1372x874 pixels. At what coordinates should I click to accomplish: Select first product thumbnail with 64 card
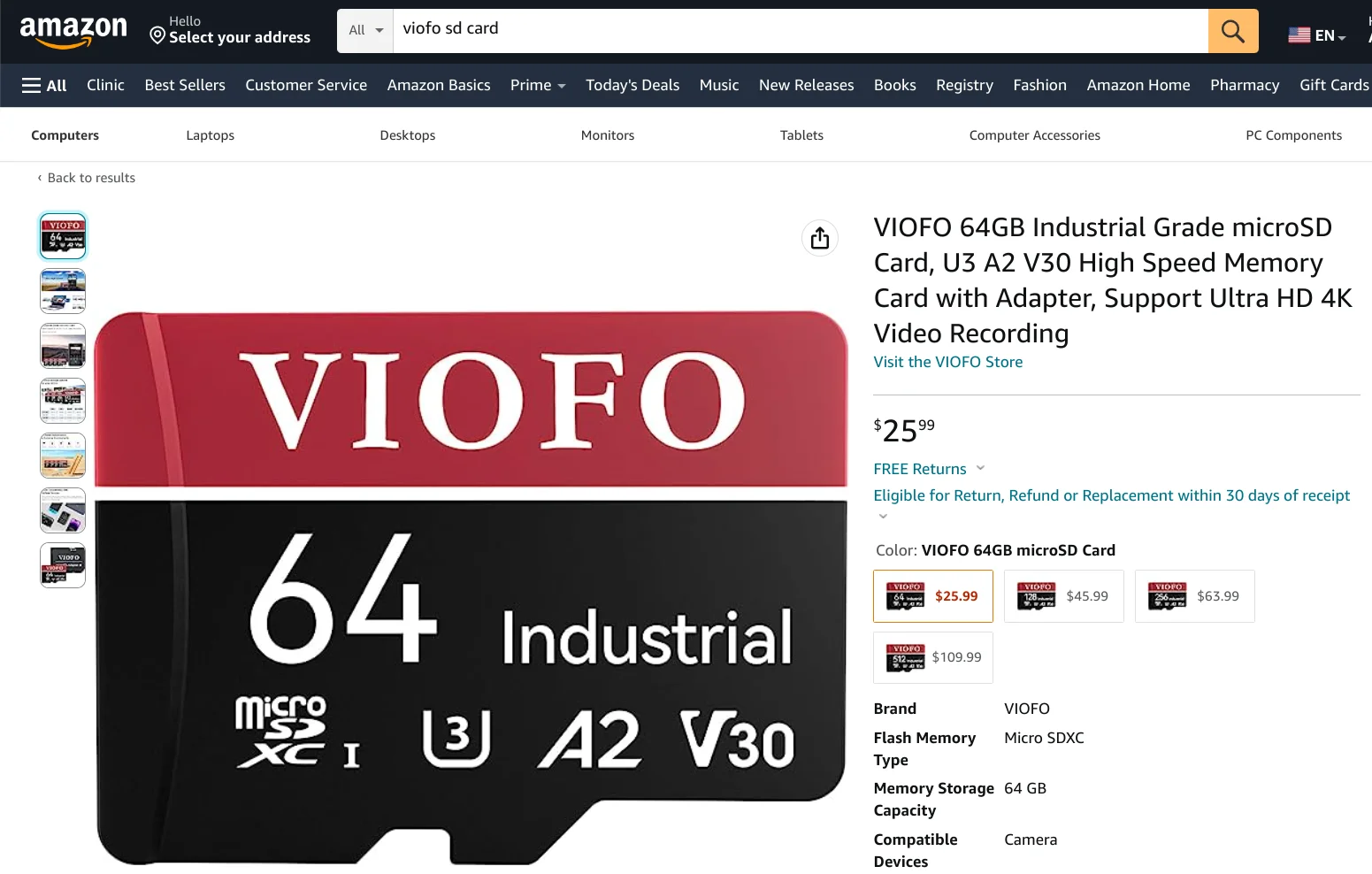pos(63,236)
